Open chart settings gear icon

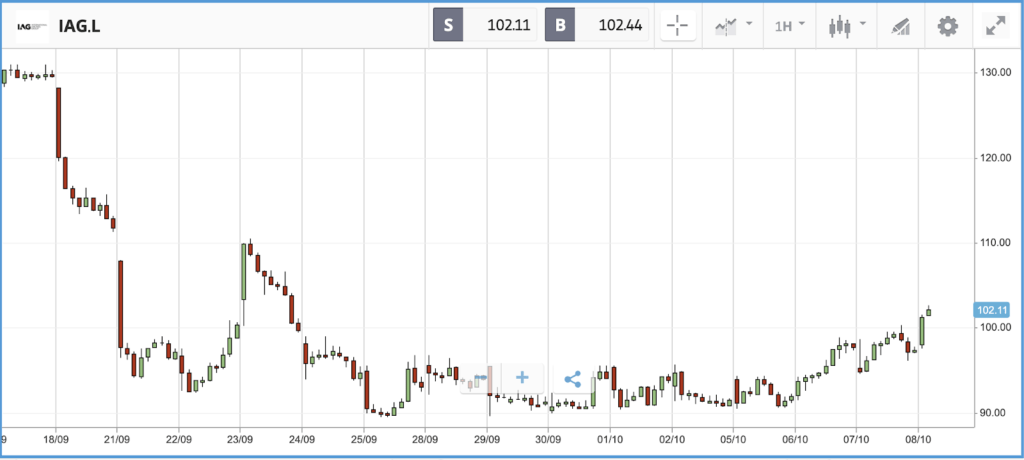[x=948, y=26]
